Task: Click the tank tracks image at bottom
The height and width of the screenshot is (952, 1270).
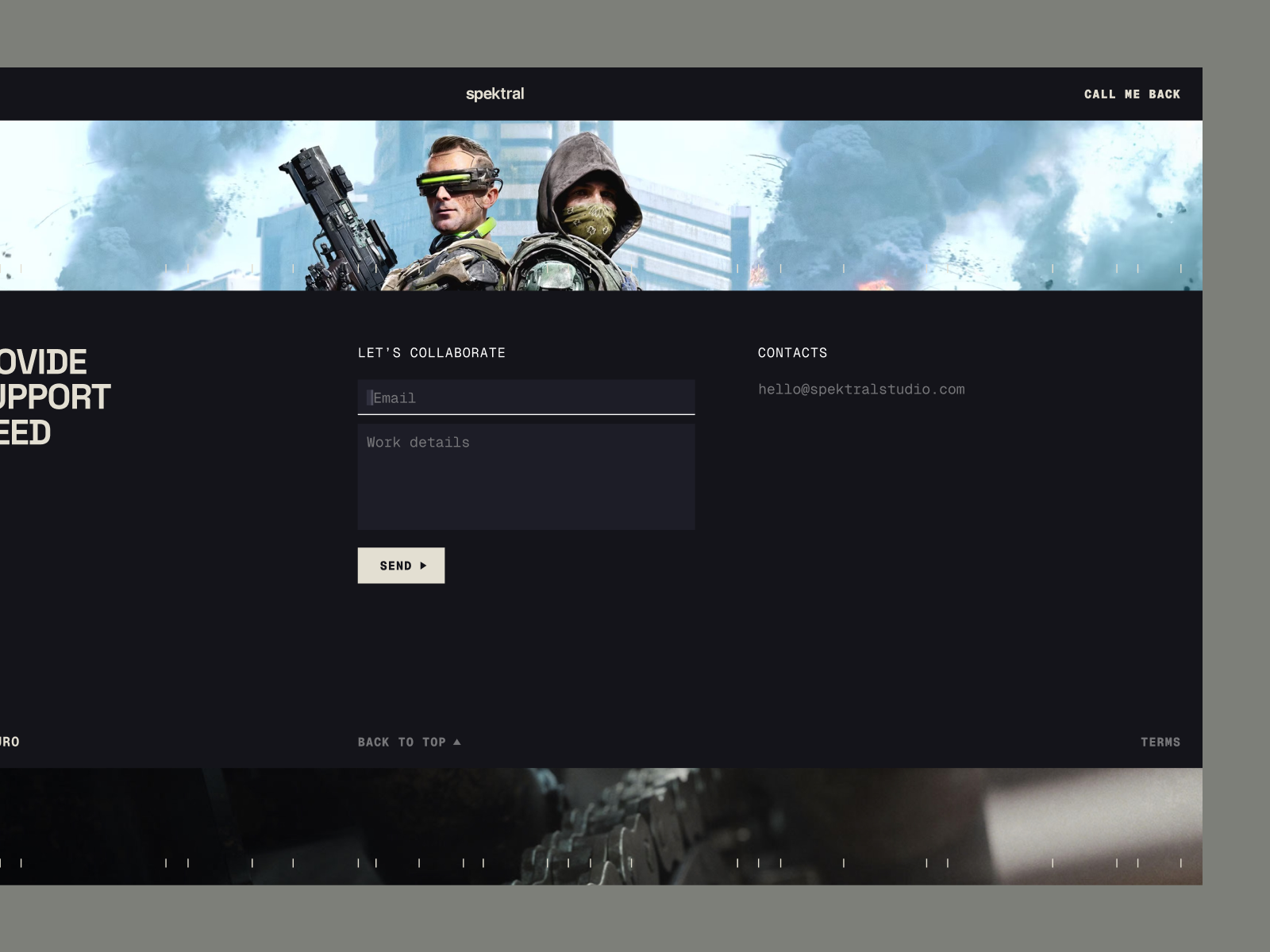Action: pos(601,827)
